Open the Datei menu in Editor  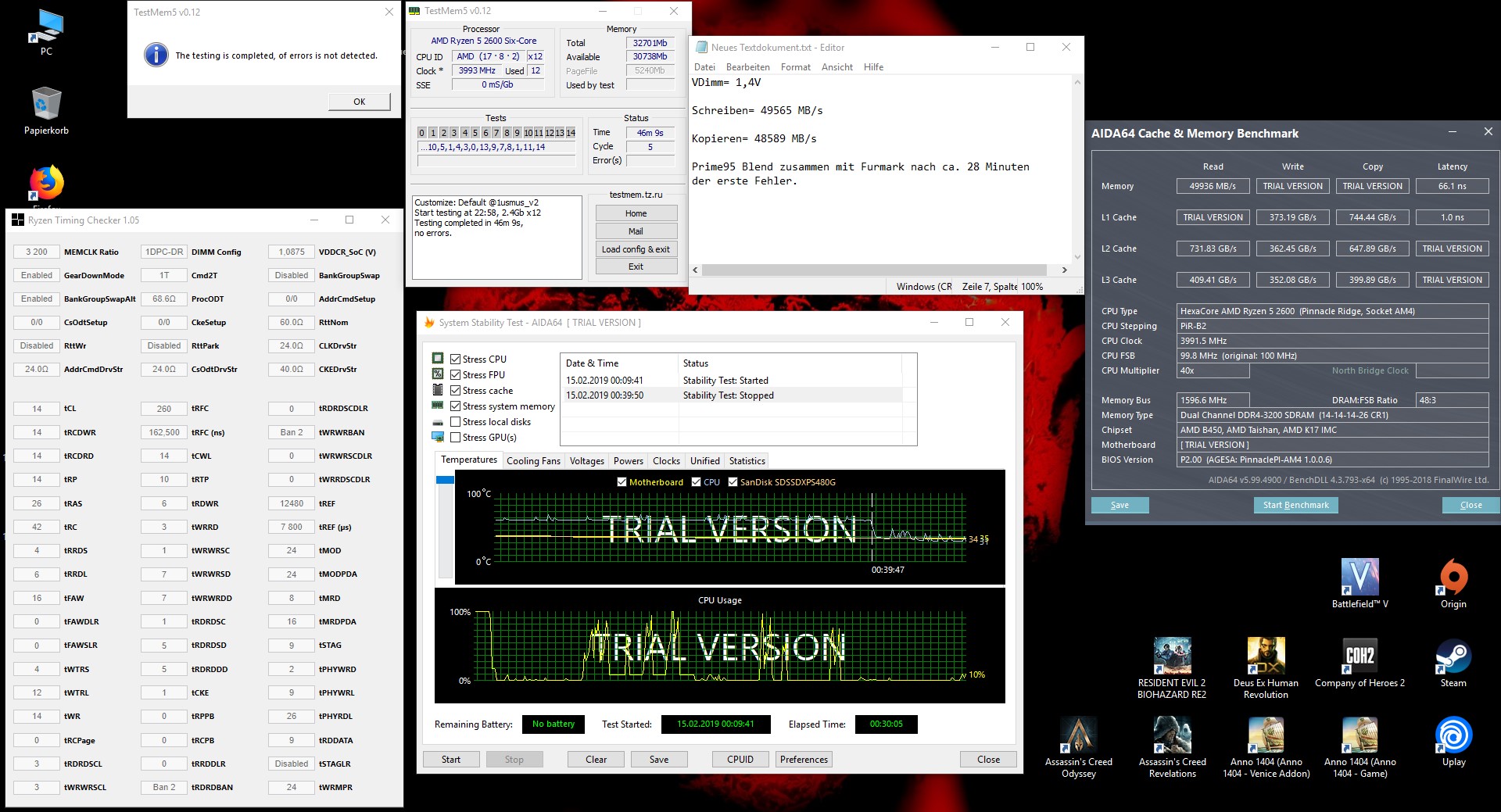click(x=704, y=67)
